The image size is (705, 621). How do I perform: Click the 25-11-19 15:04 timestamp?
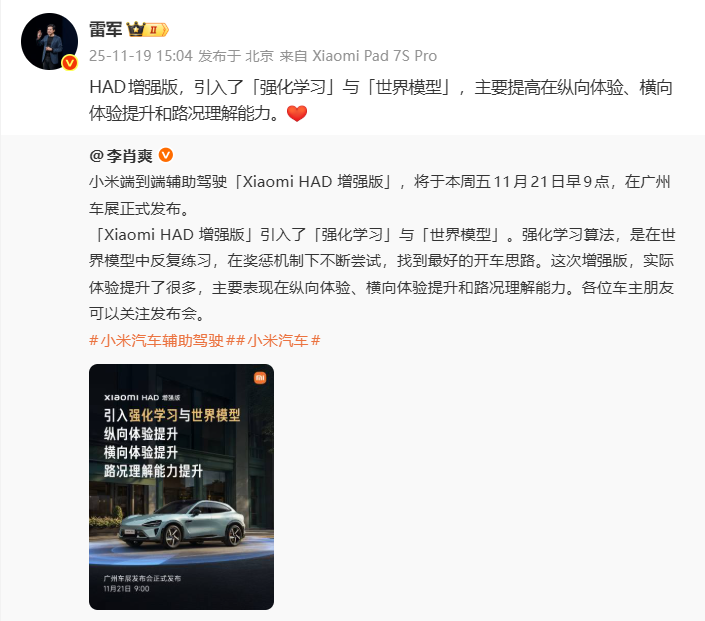(x=141, y=56)
